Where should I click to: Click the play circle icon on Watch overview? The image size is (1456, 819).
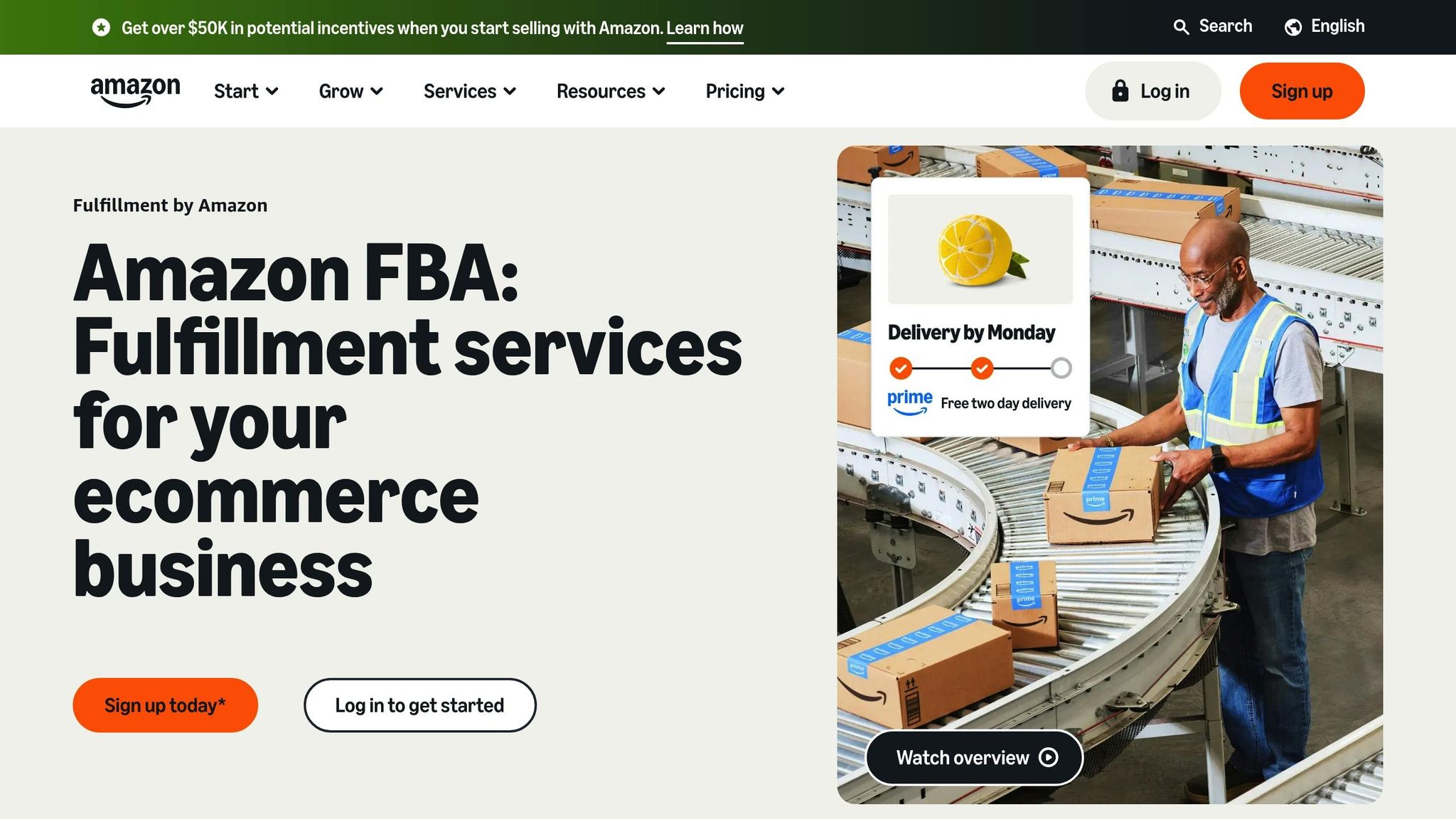tap(1049, 757)
